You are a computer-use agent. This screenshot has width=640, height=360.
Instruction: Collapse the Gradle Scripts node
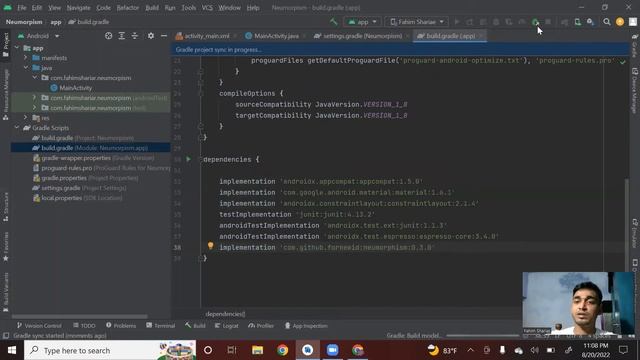pyautogui.click(x=17, y=128)
